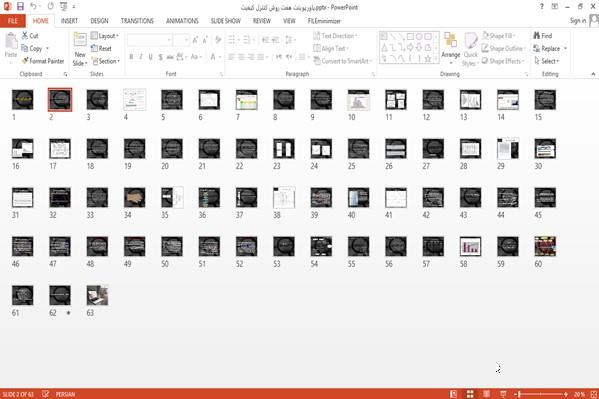Screen dimensions: 599x399
Task: Click the Format Painter brush icon
Action: pos(25,61)
